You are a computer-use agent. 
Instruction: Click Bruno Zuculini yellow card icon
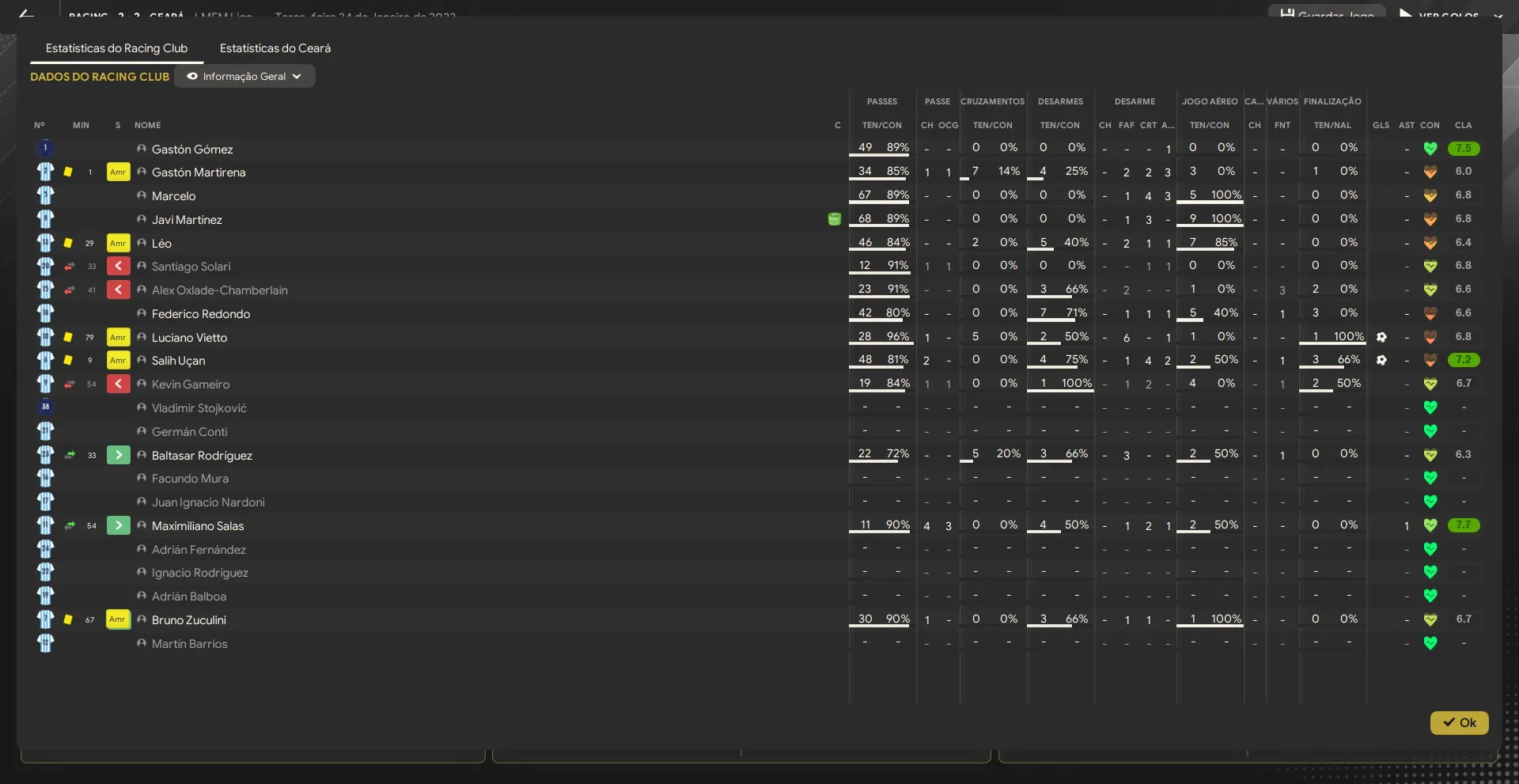tap(68, 619)
